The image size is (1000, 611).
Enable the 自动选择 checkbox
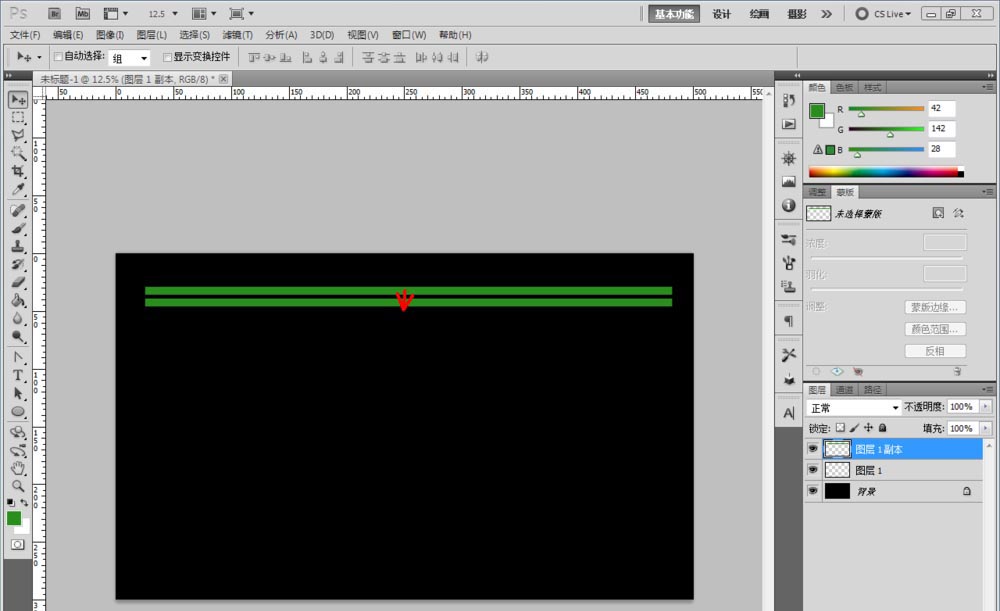(58, 57)
